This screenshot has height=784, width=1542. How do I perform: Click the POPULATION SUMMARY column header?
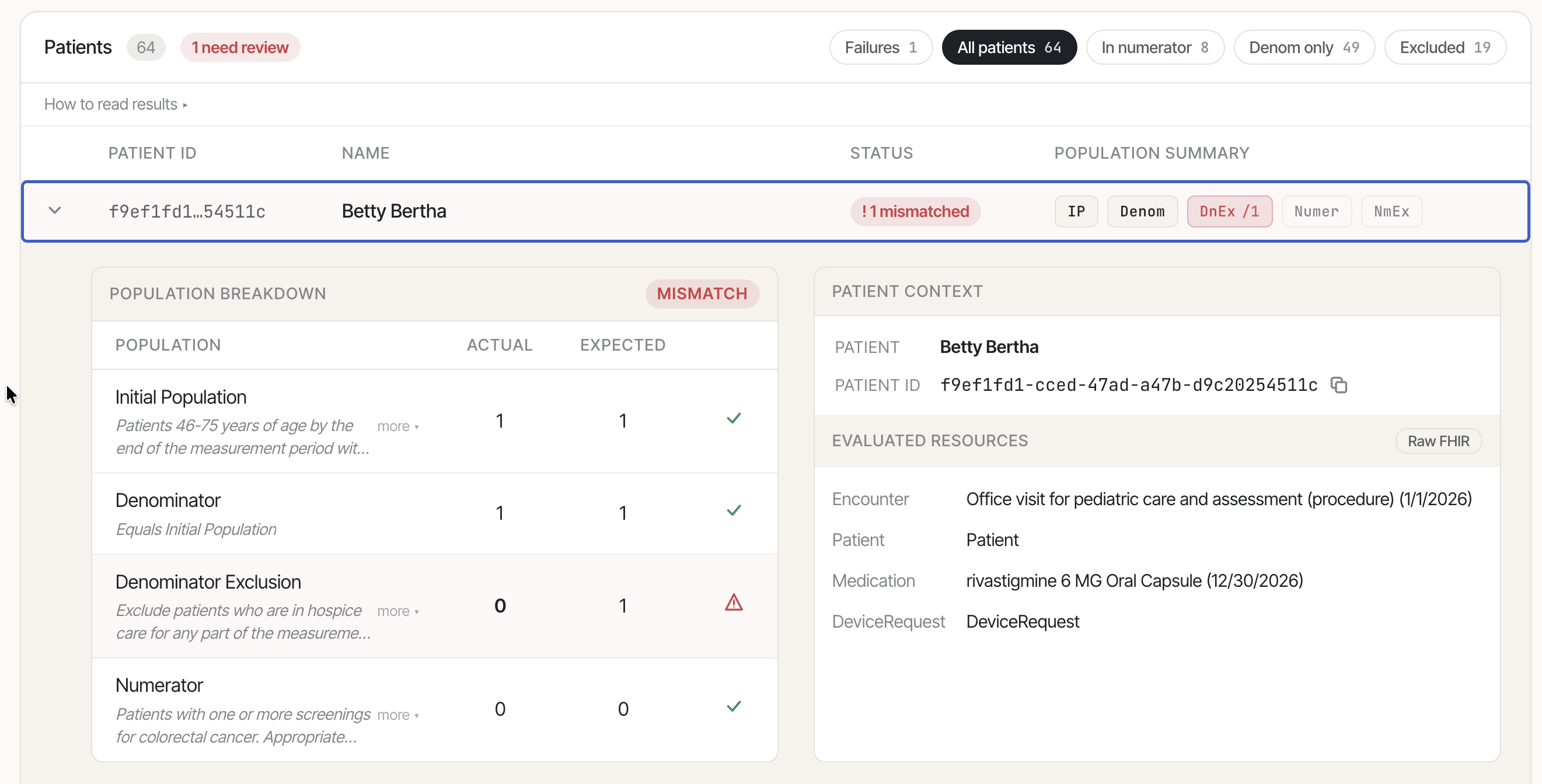tap(1152, 153)
